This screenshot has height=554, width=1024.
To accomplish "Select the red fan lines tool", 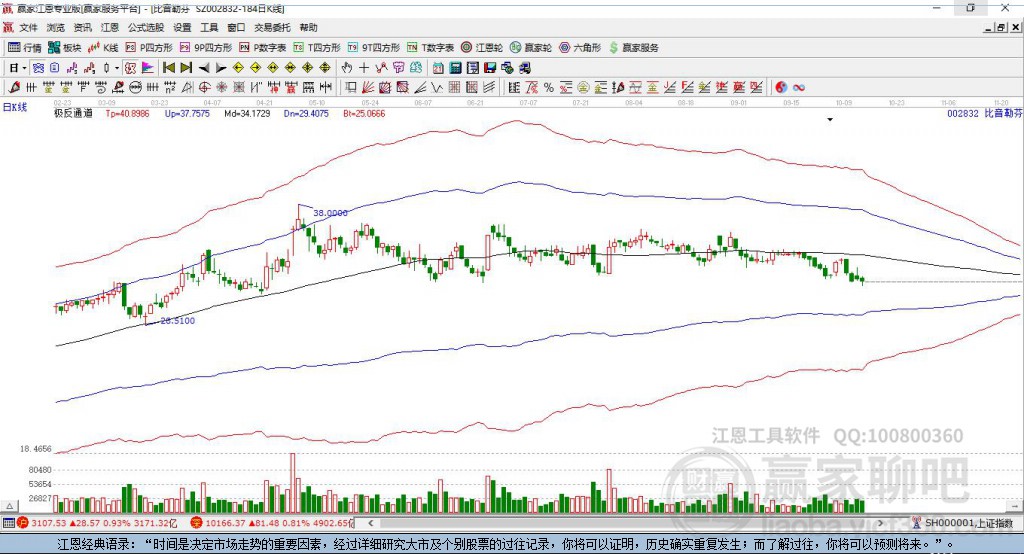I will [x=368, y=88].
